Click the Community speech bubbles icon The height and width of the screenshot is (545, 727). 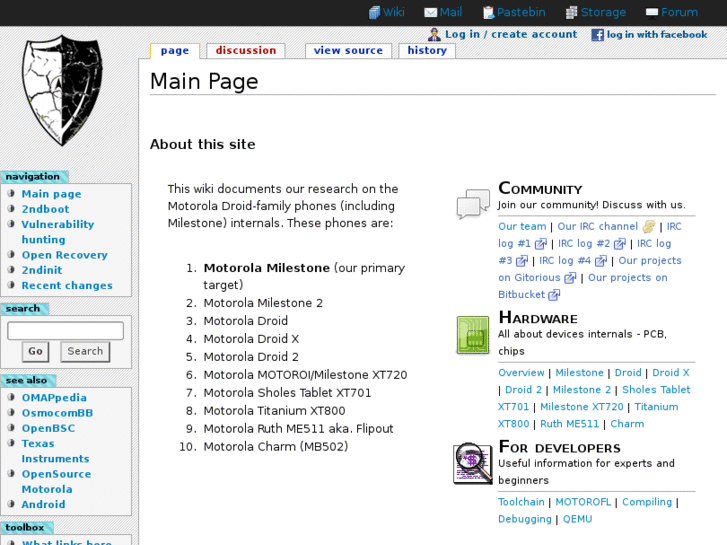(x=473, y=203)
